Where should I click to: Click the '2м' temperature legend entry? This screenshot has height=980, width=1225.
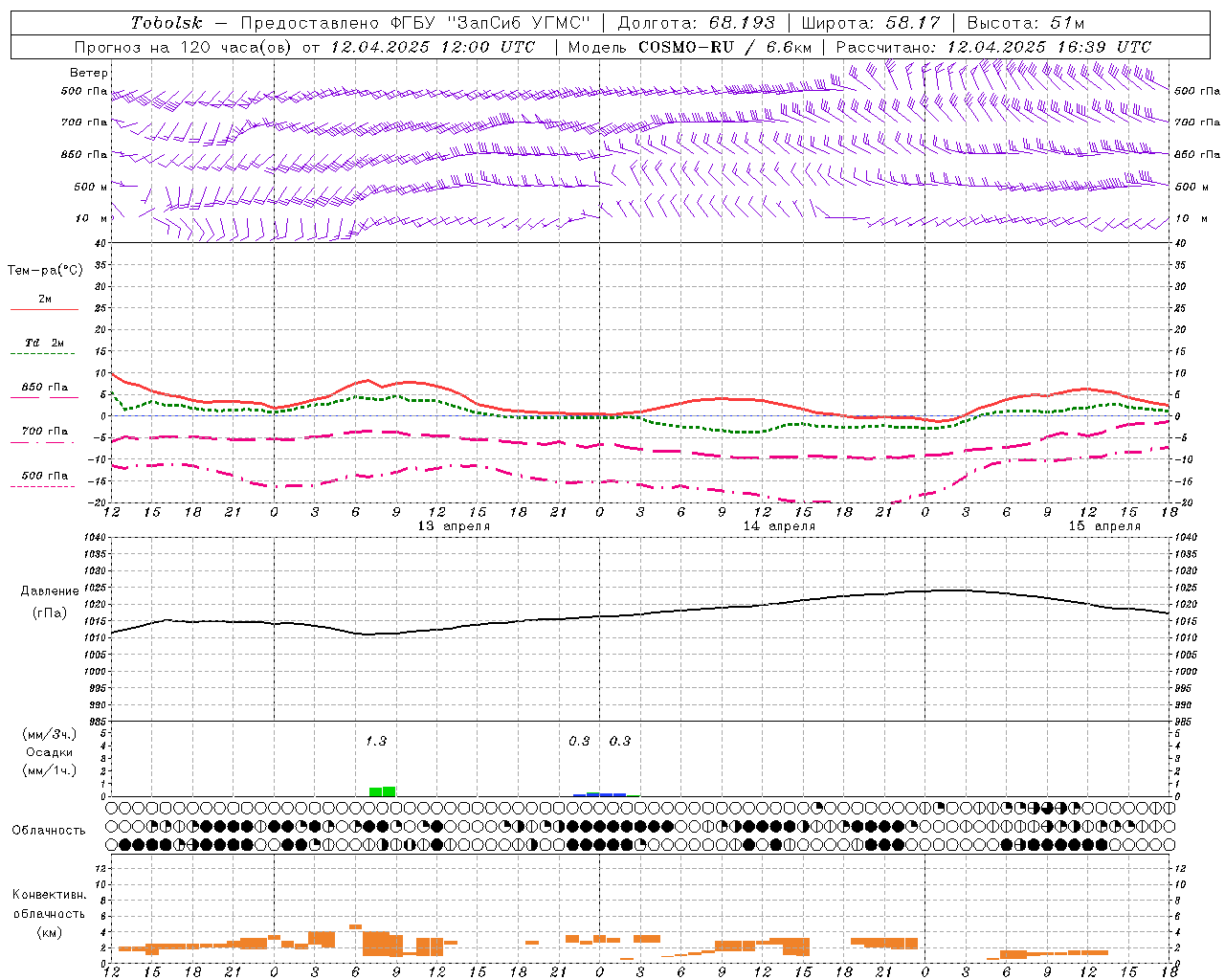point(45,300)
